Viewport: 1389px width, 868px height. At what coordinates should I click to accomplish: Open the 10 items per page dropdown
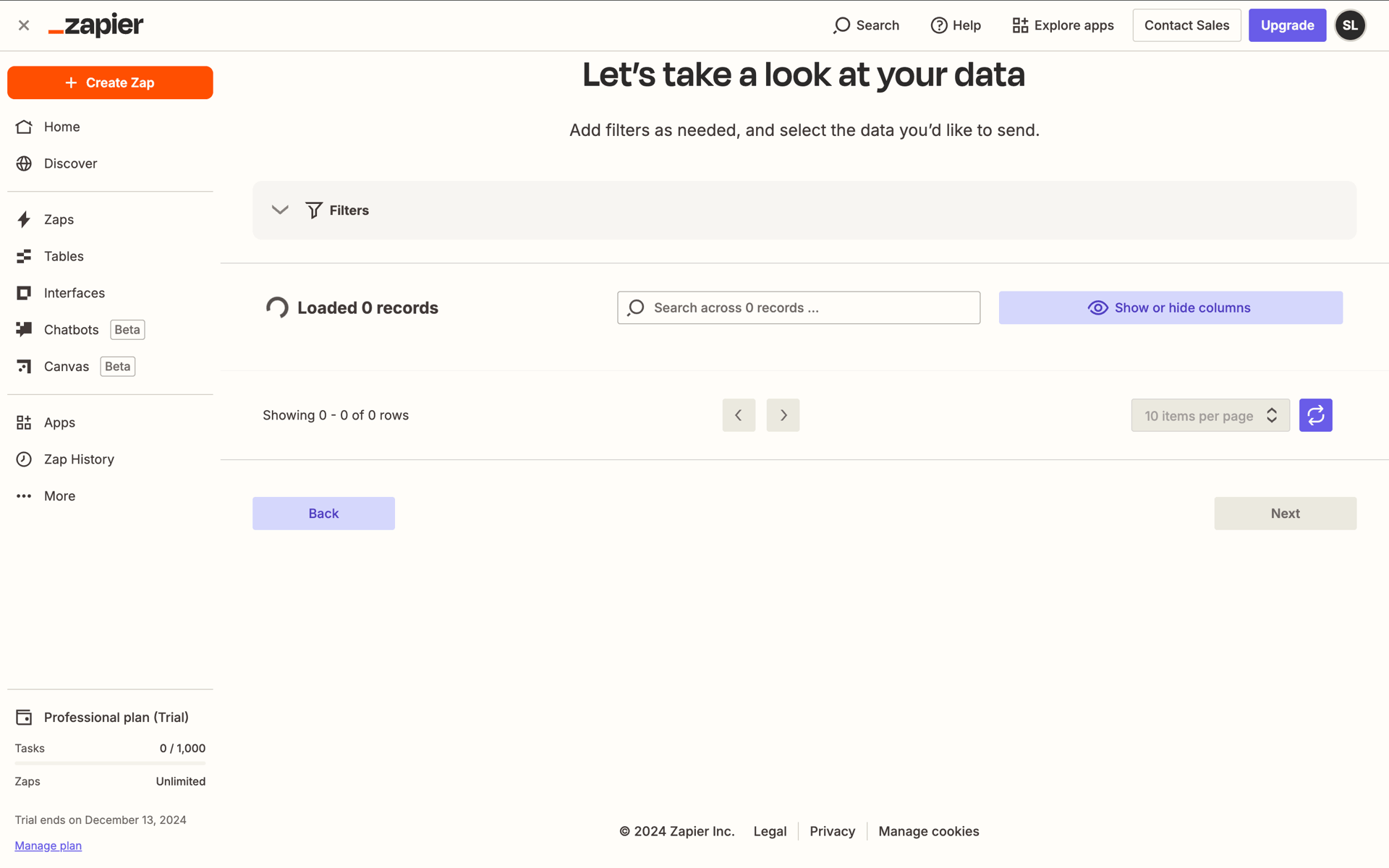[1210, 415]
